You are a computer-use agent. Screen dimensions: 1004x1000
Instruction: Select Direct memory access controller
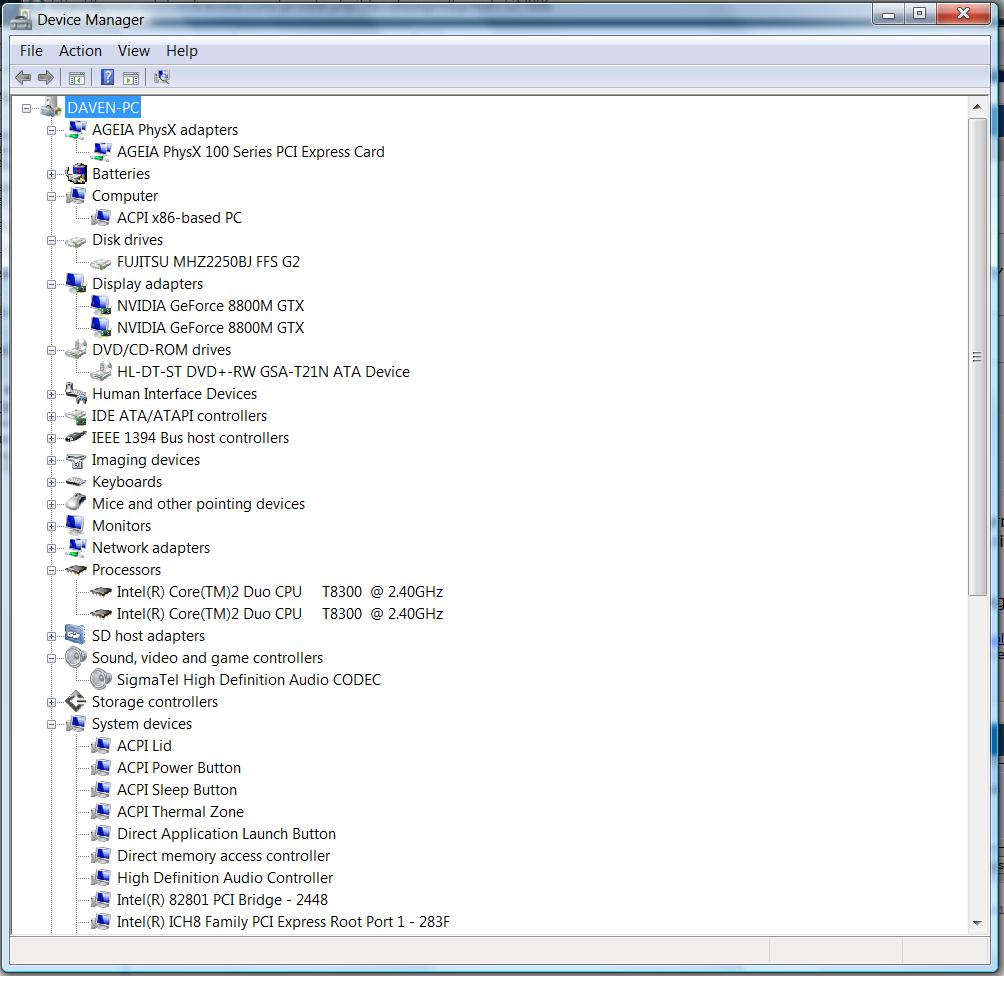223,856
